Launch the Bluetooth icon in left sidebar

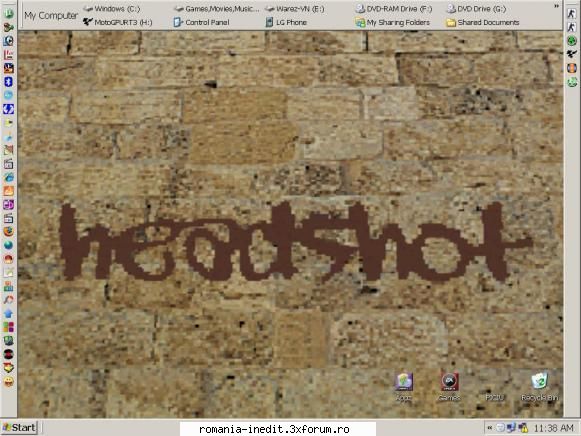[x=9, y=81]
